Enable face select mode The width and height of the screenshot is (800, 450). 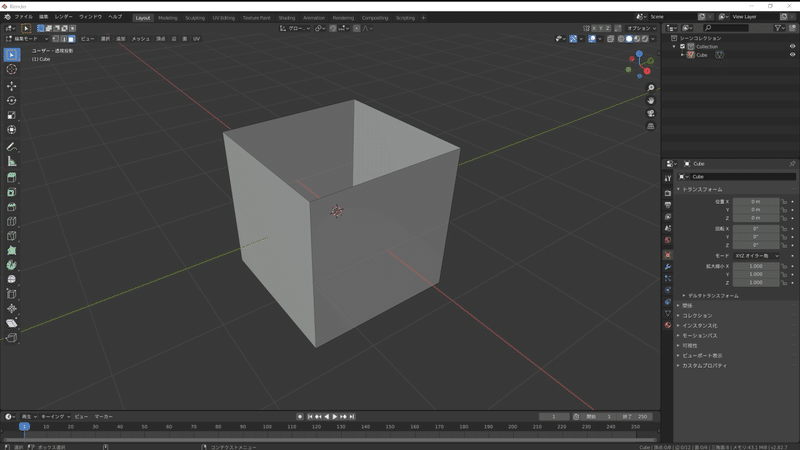coord(71,39)
